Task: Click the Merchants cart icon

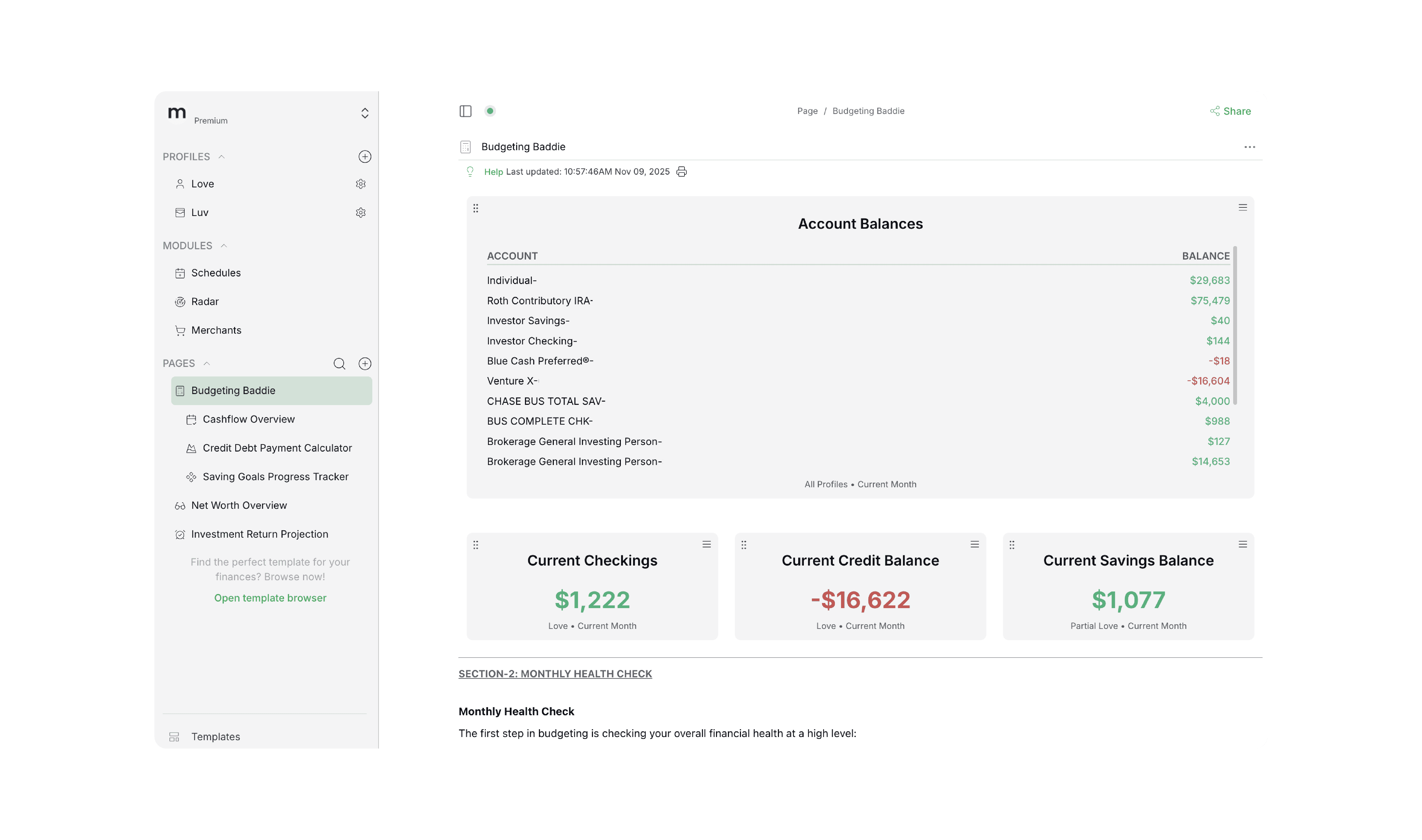Action: coord(180,330)
